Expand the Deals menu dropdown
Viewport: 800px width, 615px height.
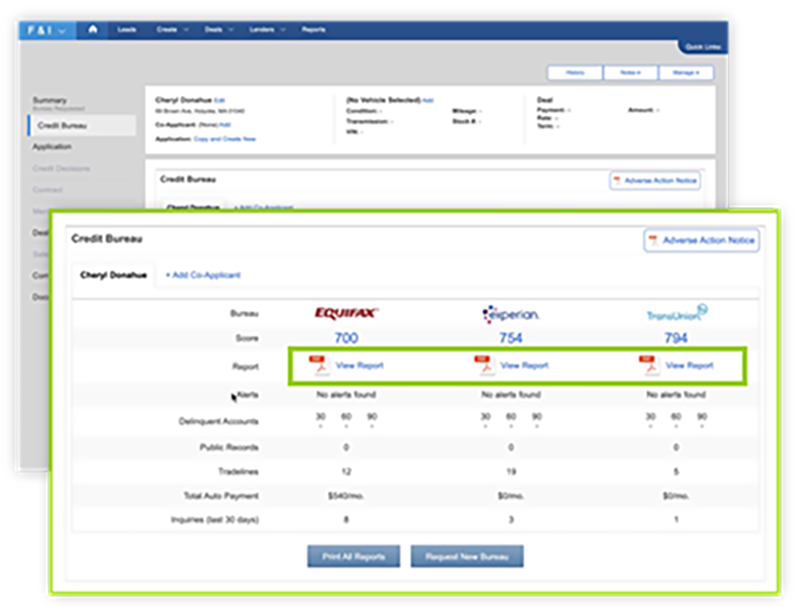(x=219, y=30)
